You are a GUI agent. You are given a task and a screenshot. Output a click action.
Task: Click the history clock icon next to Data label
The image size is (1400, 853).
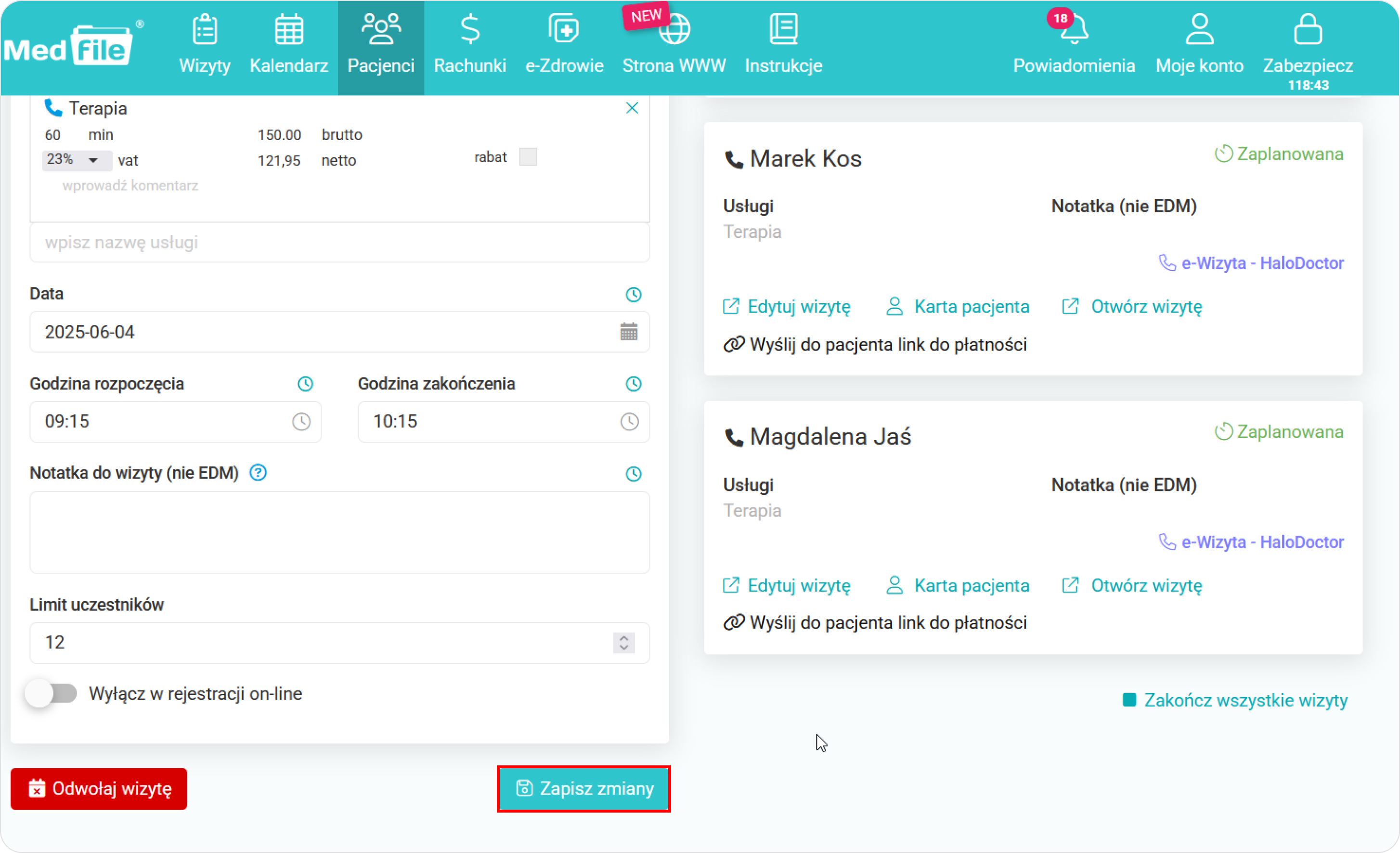(633, 295)
